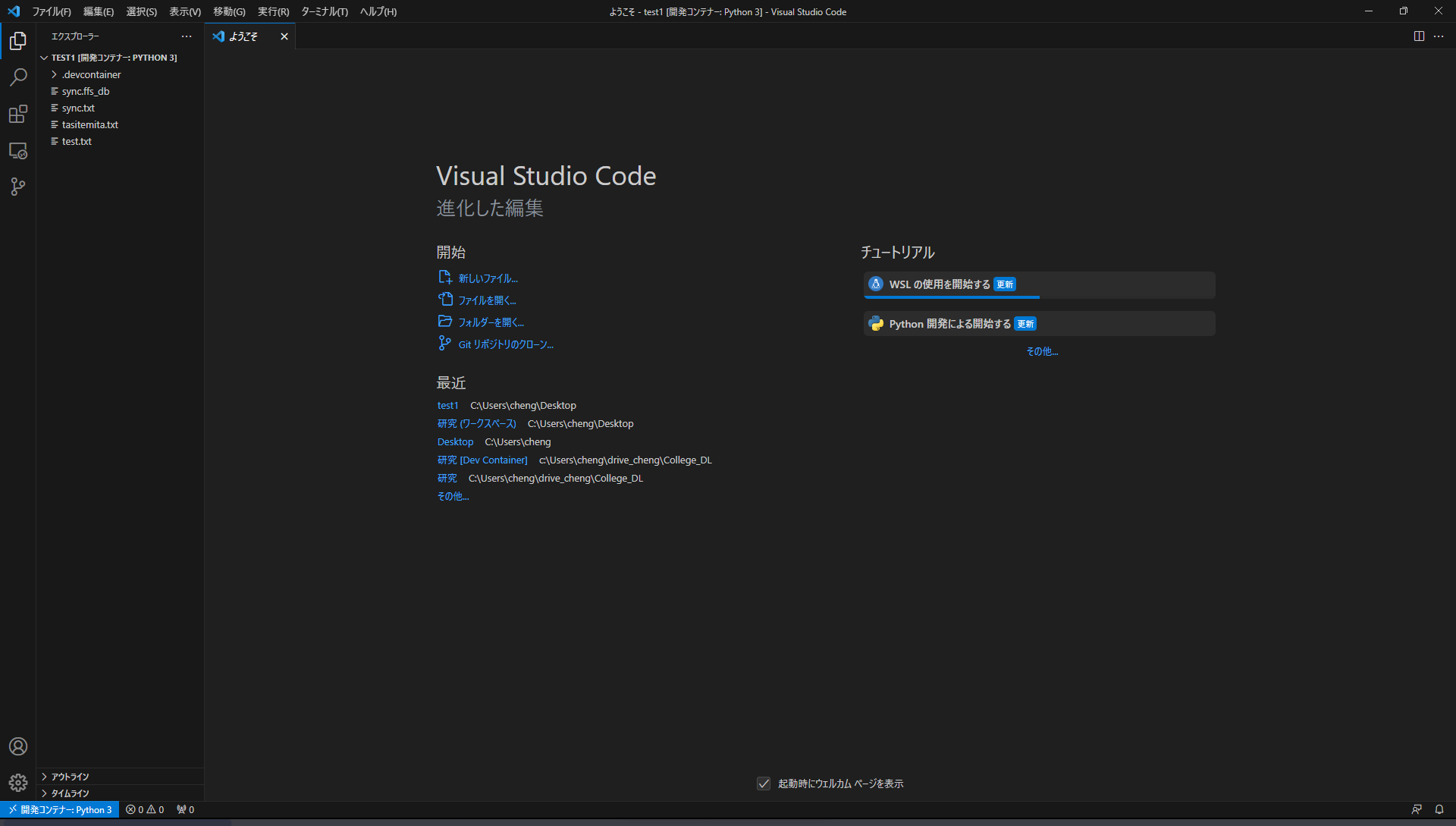Screen dimensions: 1456x826
Task: Open the Explorer icon in Activity Bar
Action: click(x=17, y=41)
